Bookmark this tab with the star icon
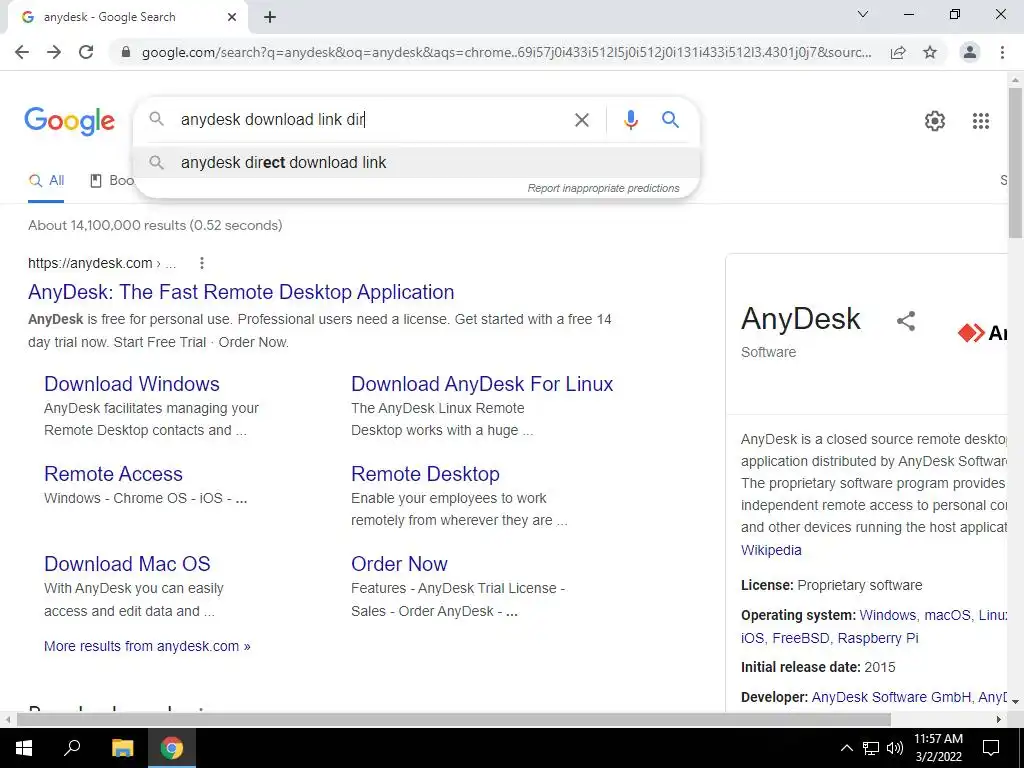The width and height of the screenshot is (1024, 768). pos(930,52)
